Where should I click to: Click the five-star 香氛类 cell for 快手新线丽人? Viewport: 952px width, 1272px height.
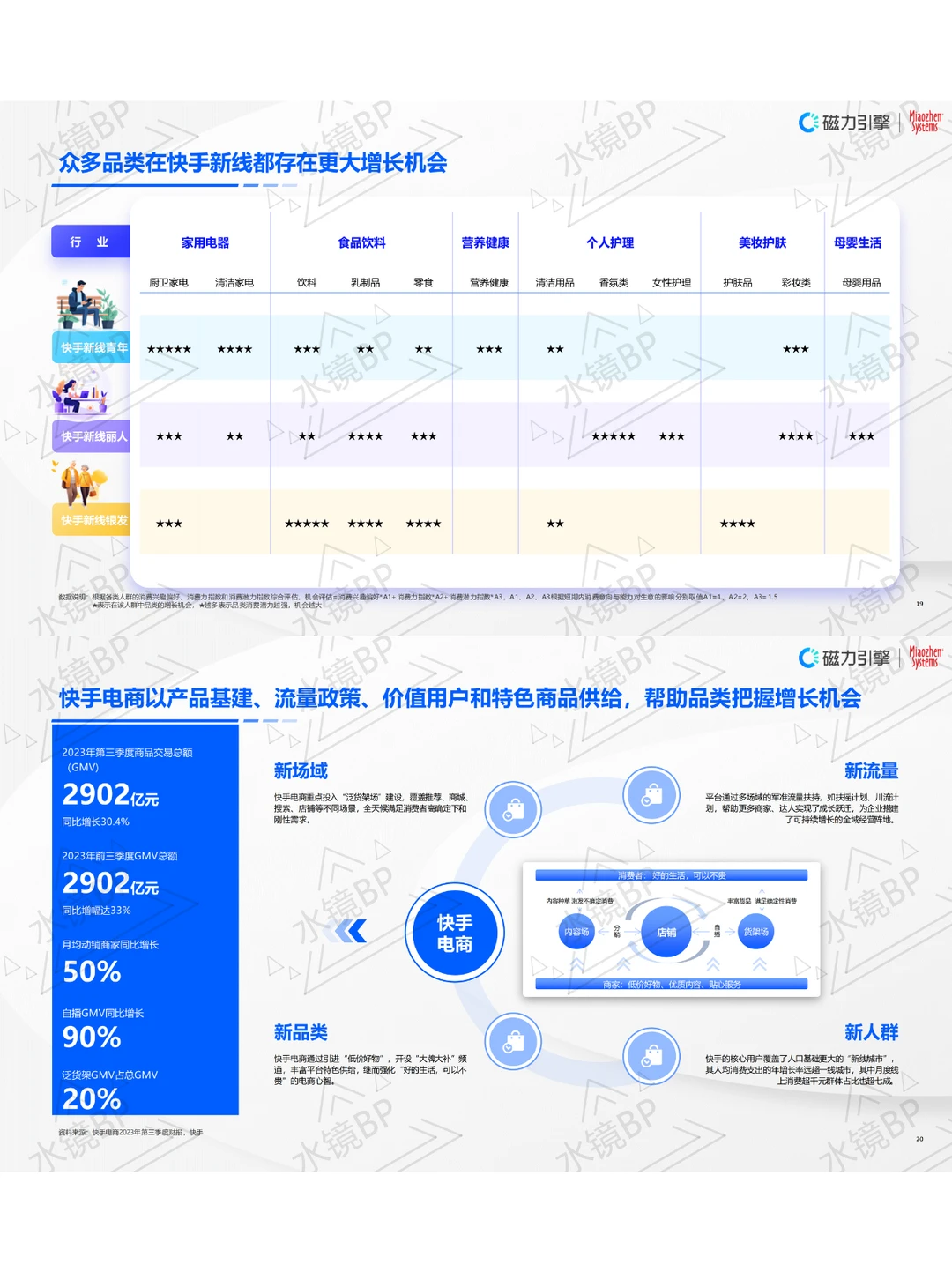point(614,436)
